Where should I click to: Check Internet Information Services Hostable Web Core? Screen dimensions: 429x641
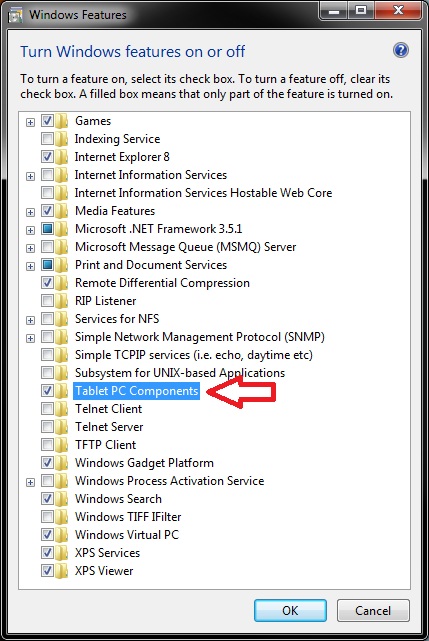(47, 193)
